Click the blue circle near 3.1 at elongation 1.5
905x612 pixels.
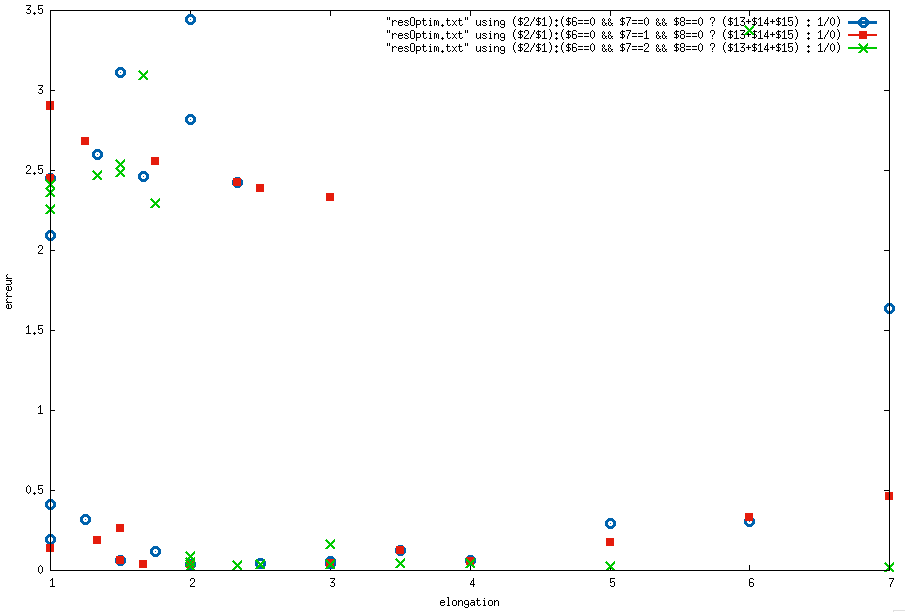click(120, 72)
